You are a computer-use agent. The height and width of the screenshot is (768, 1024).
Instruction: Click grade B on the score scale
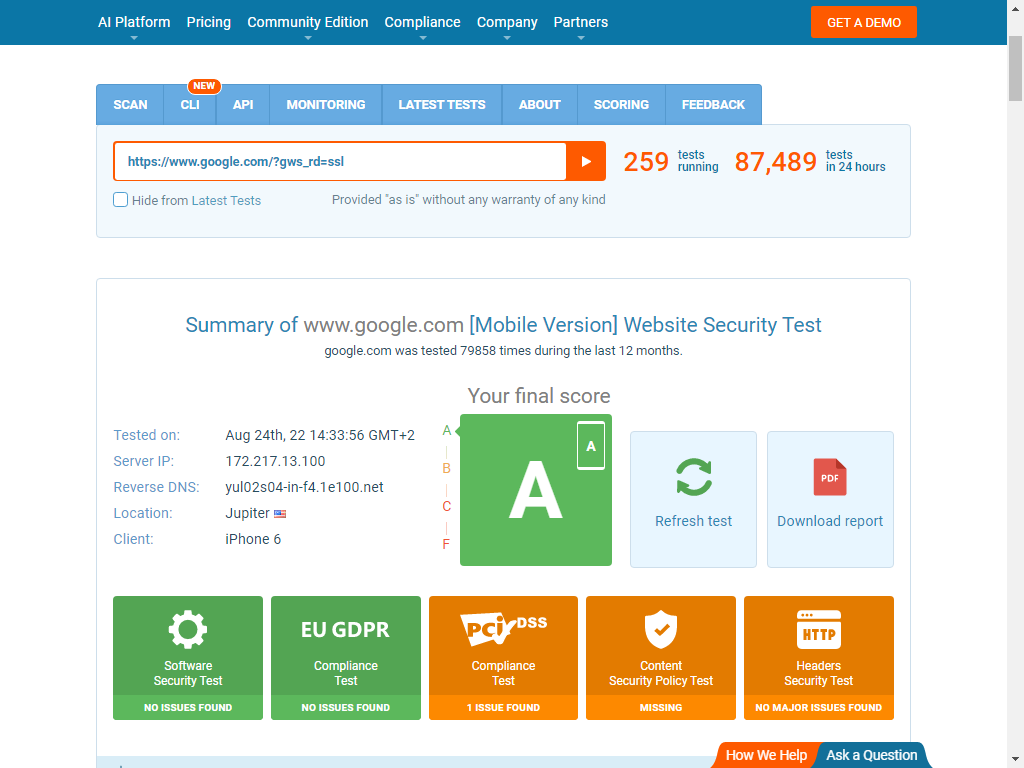pos(447,468)
